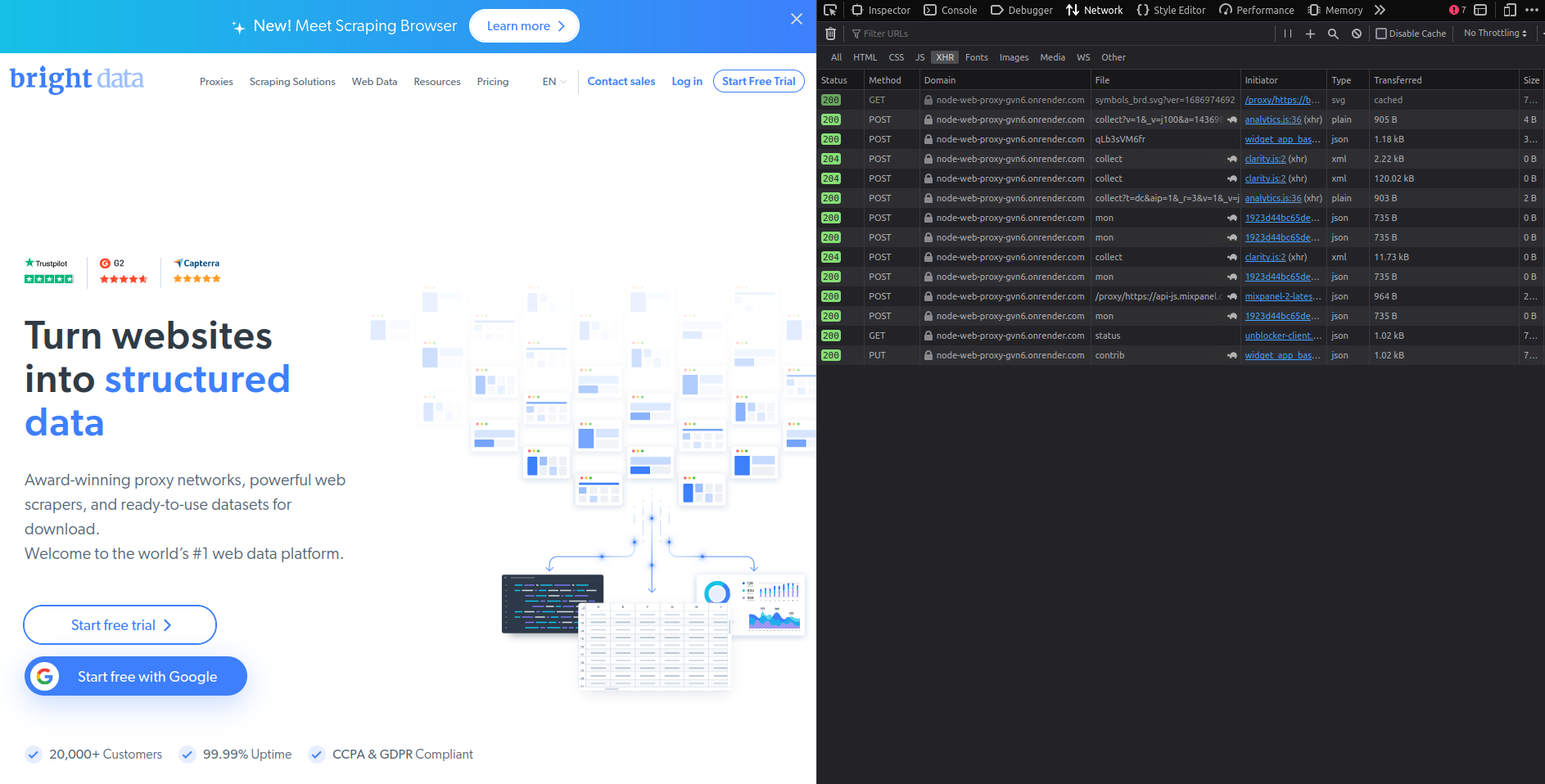Toggle the XHR request filter
Image resolution: width=1545 pixels, height=784 pixels.
coord(945,57)
